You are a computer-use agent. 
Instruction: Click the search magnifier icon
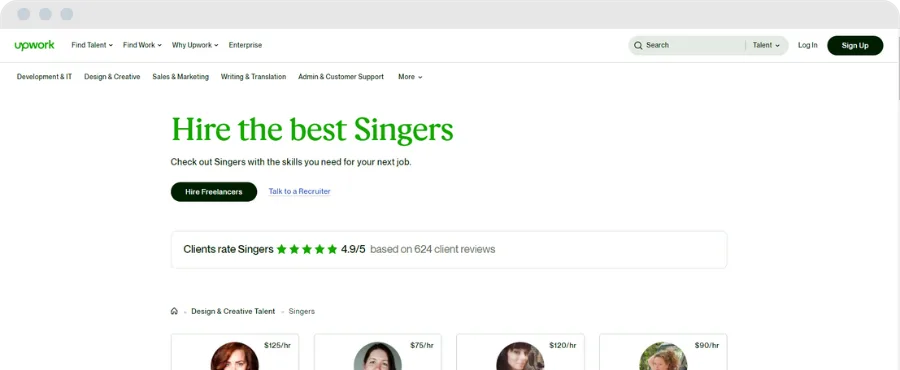point(638,45)
